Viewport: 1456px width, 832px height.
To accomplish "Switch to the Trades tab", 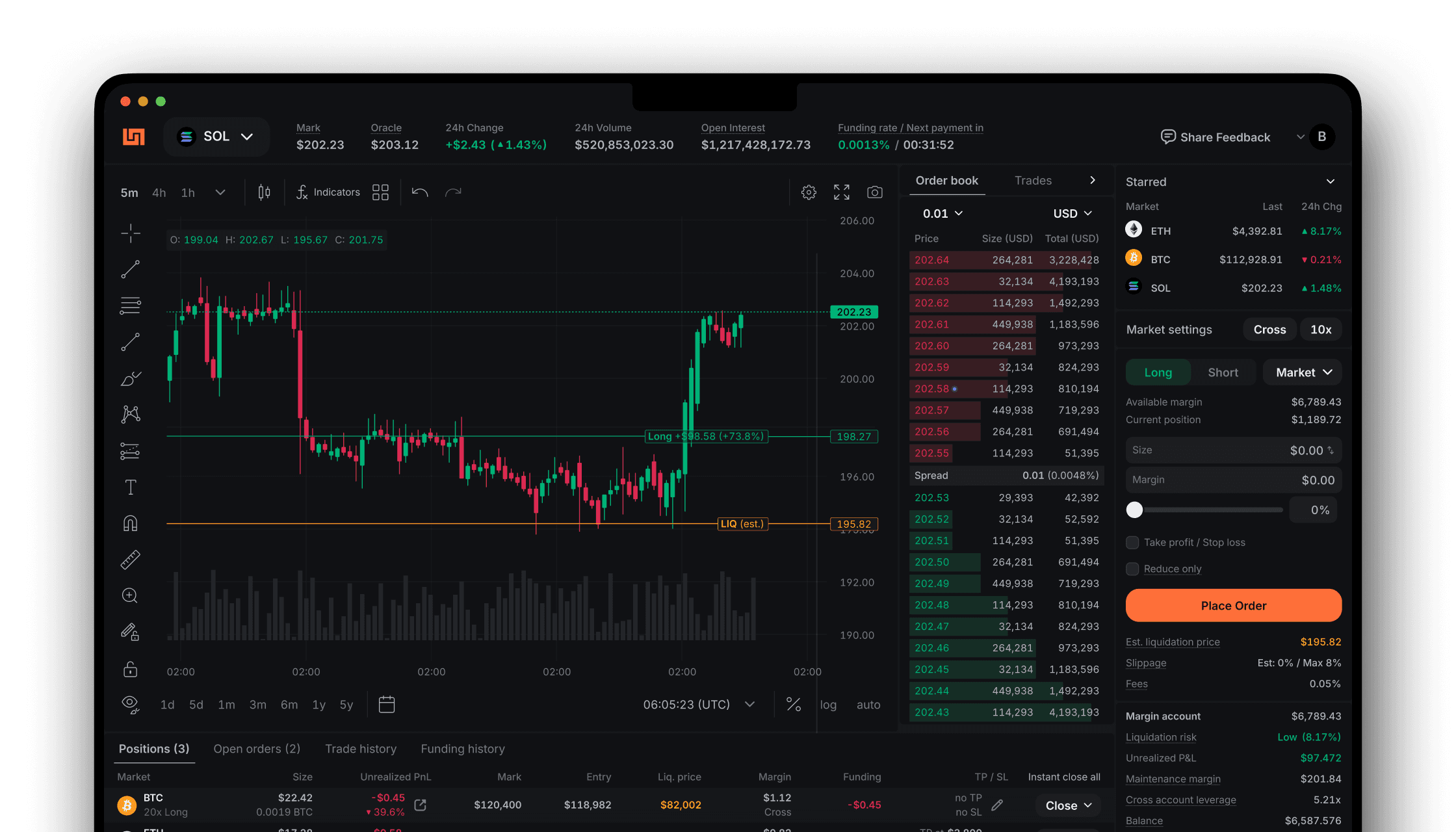I will [x=1033, y=181].
